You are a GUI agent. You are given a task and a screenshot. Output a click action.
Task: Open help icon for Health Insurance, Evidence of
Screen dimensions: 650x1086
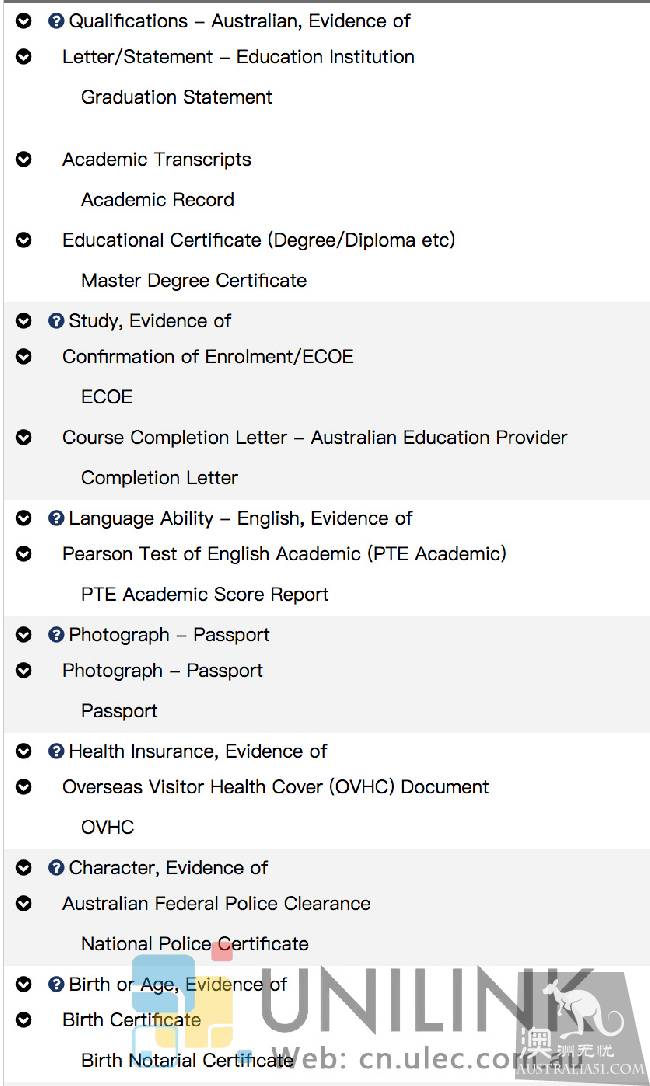56,751
